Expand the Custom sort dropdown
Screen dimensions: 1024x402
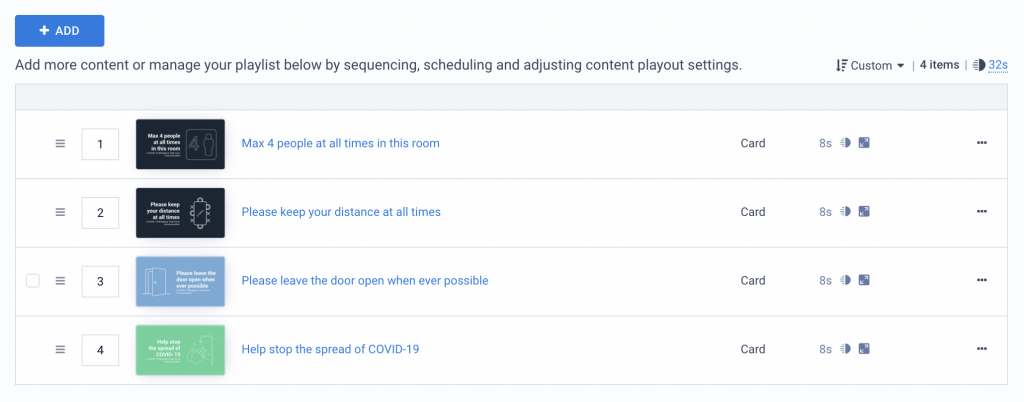click(x=877, y=65)
